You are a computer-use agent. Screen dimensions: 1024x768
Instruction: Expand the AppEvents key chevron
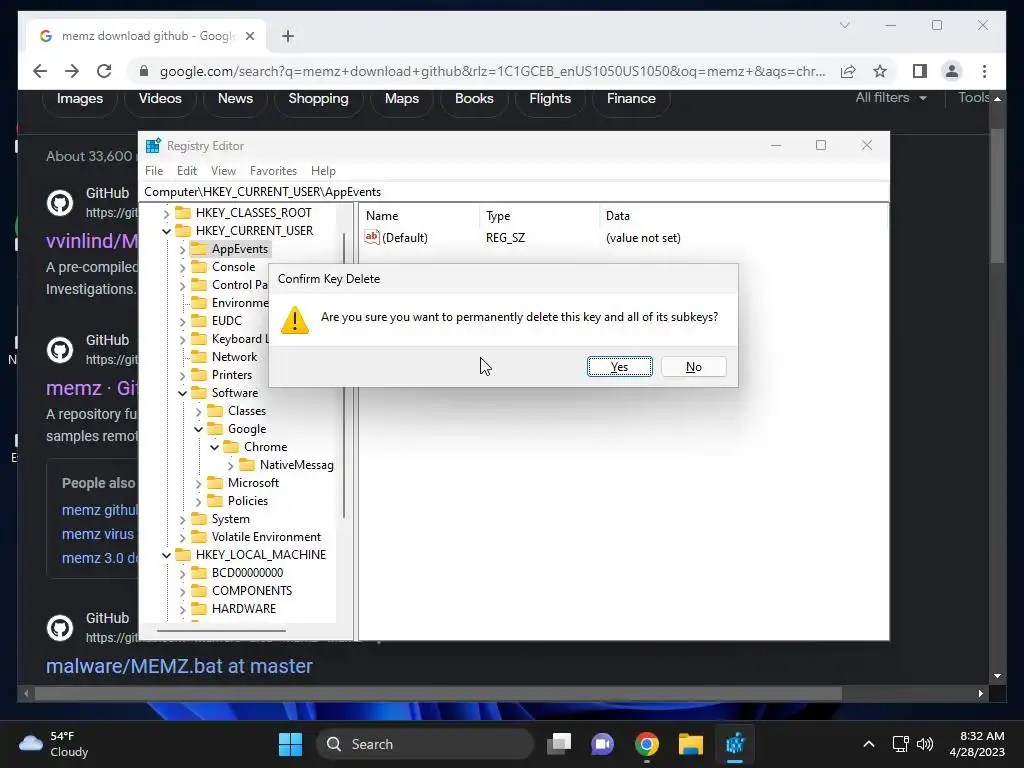click(x=183, y=249)
